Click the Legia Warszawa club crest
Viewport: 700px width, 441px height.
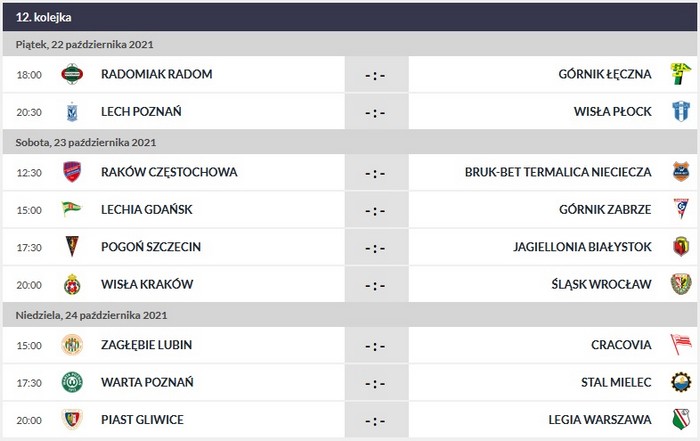click(x=681, y=419)
